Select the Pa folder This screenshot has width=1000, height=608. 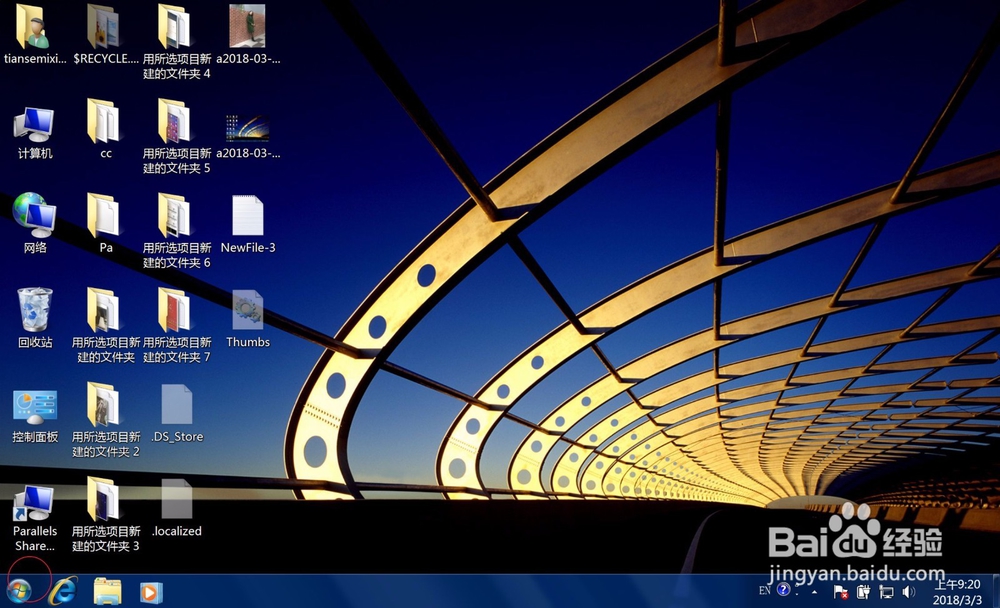pyautogui.click(x=105, y=217)
